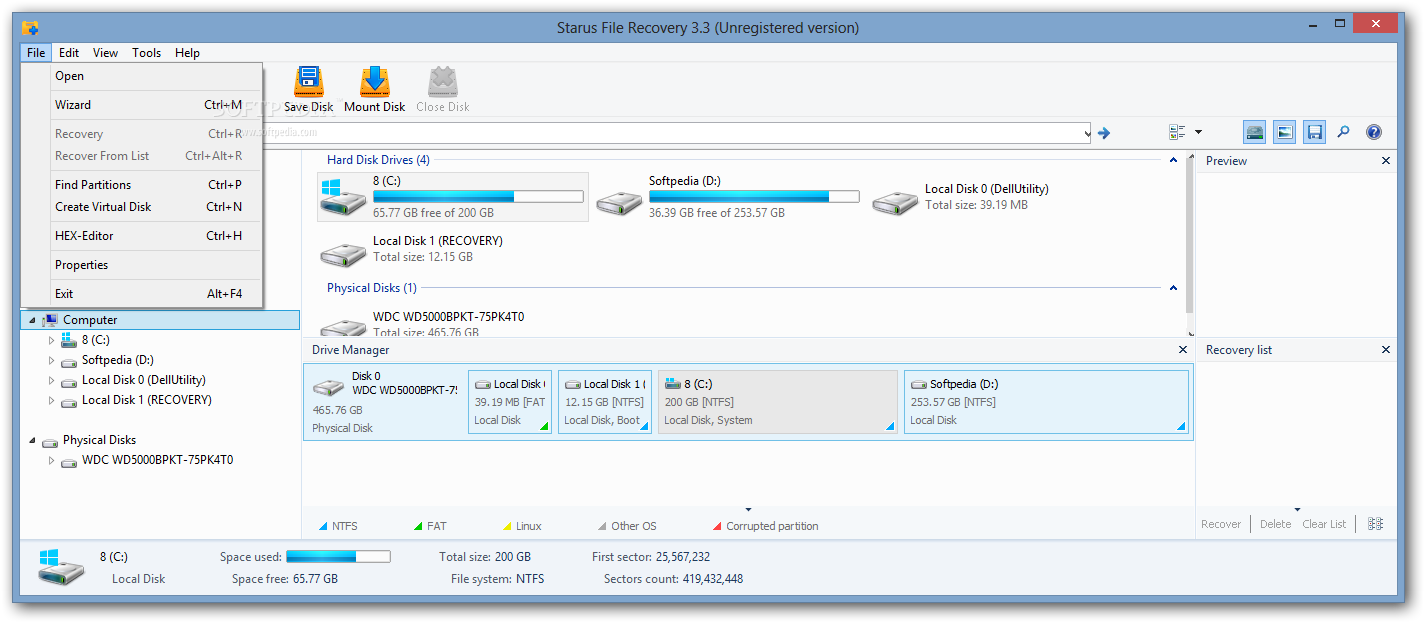Select the 8 (C:) drive icon in Hard Disk Drives
1425x623 pixels.
click(x=343, y=197)
